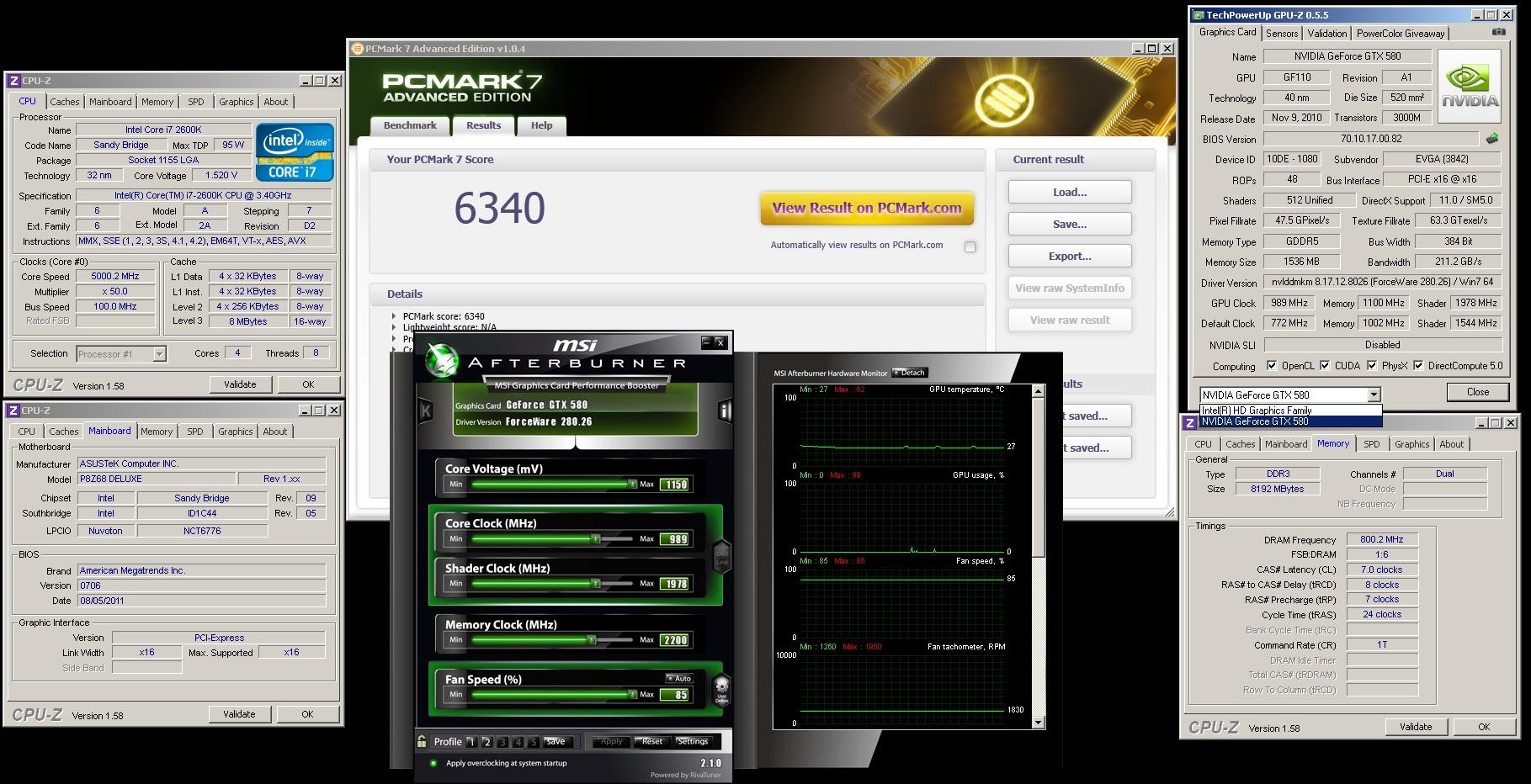The height and width of the screenshot is (784, 1531).
Task: Click the Z icon in the CPU-Z Mainboard window title
Action: (13, 411)
